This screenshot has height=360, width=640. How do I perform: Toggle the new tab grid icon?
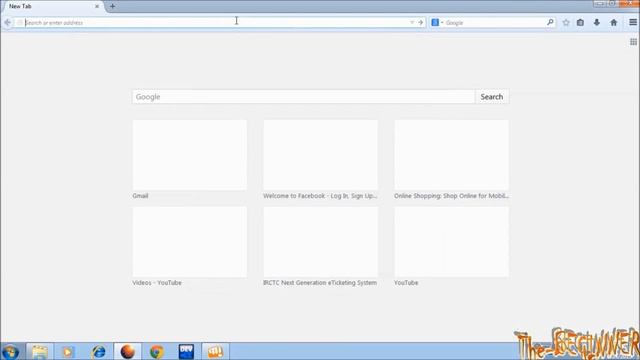[x=633, y=42]
